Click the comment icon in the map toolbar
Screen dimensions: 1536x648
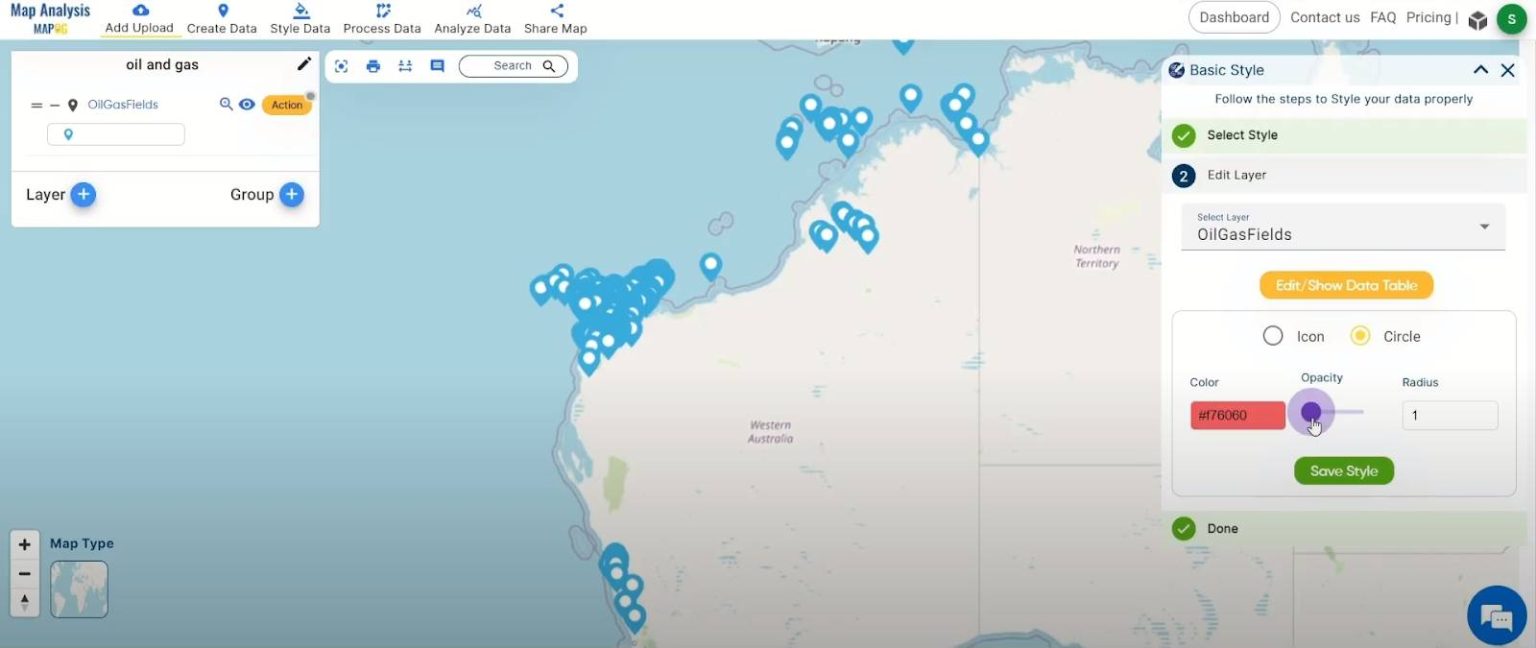tap(437, 66)
